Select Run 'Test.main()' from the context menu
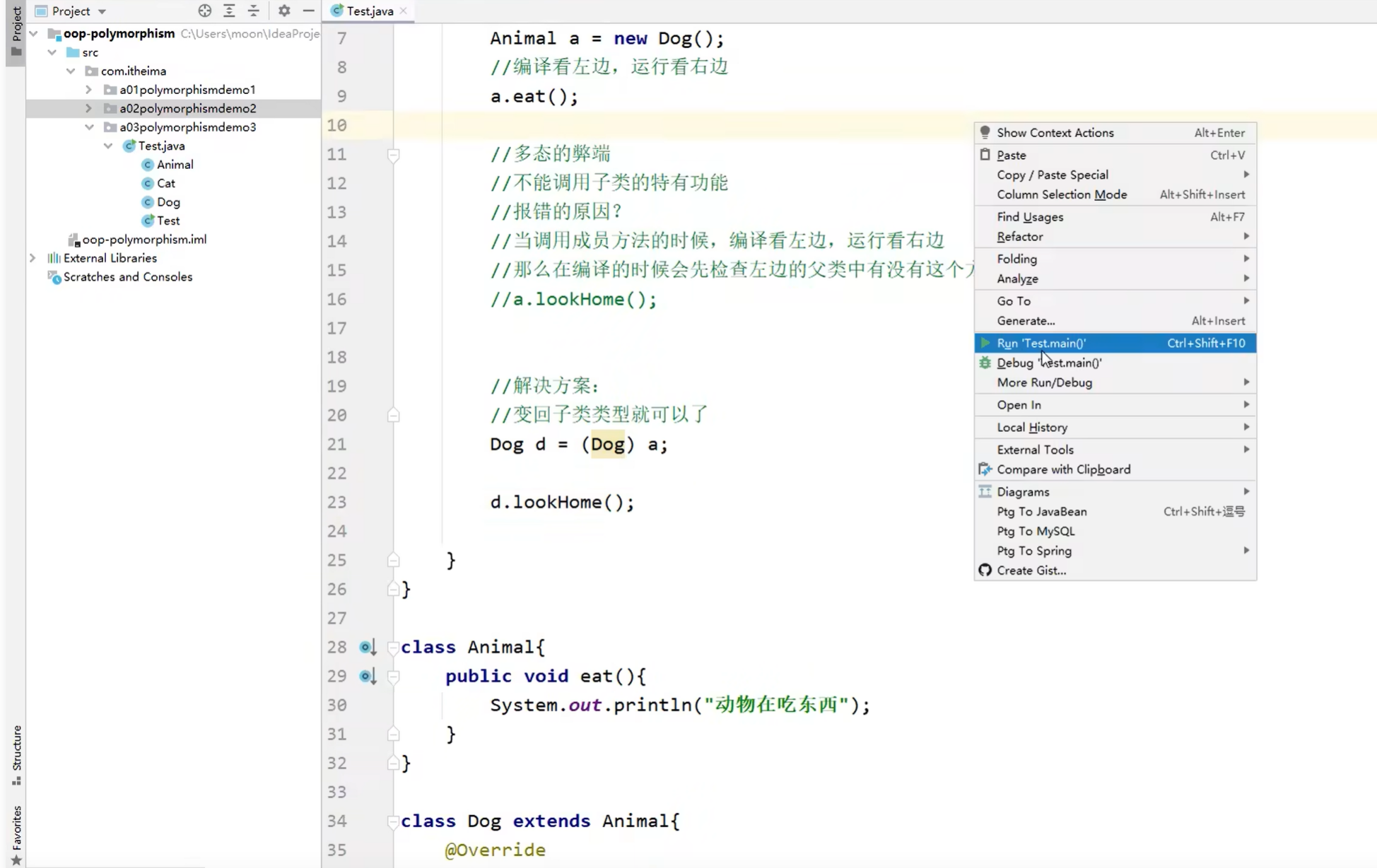The width and height of the screenshot is (1377, 868). (1060, 343)
